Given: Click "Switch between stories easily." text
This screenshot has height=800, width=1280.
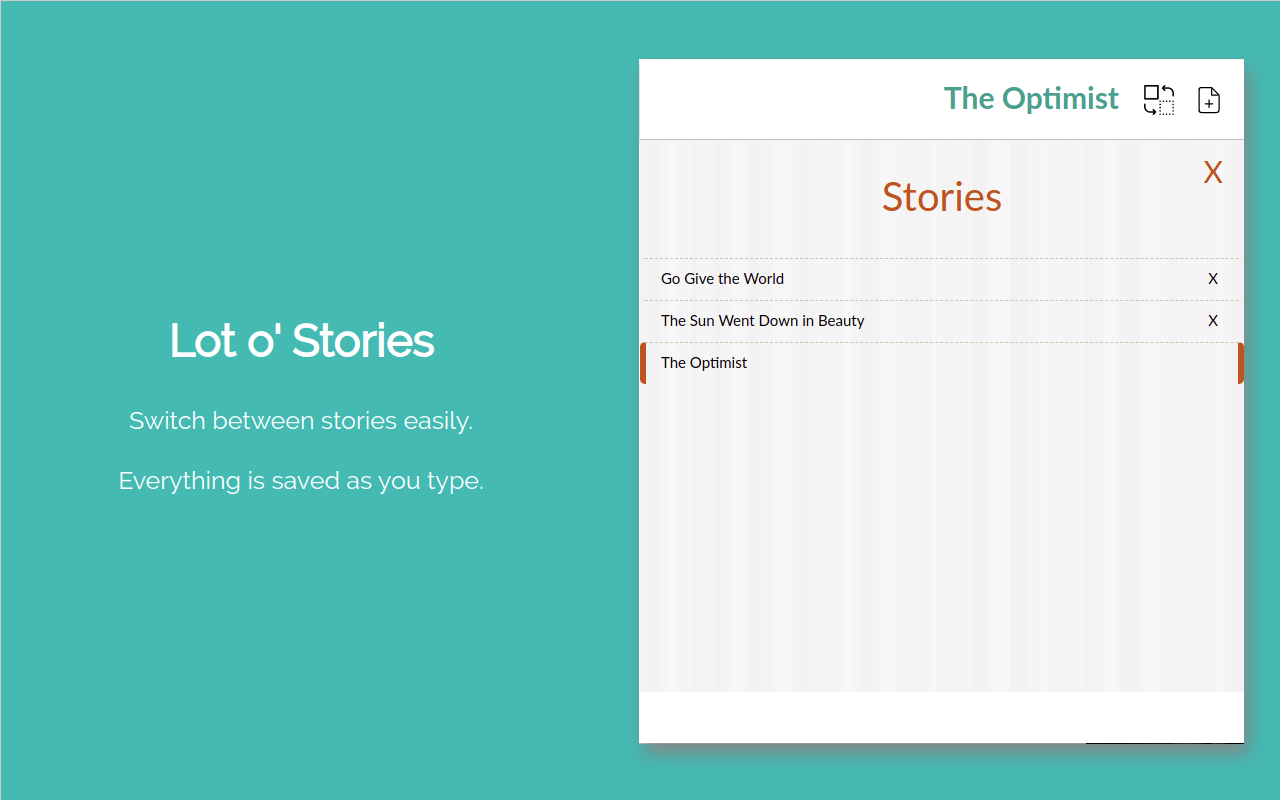Looking at the screenshot, I should pyautogui.click(x=301, y=420).
